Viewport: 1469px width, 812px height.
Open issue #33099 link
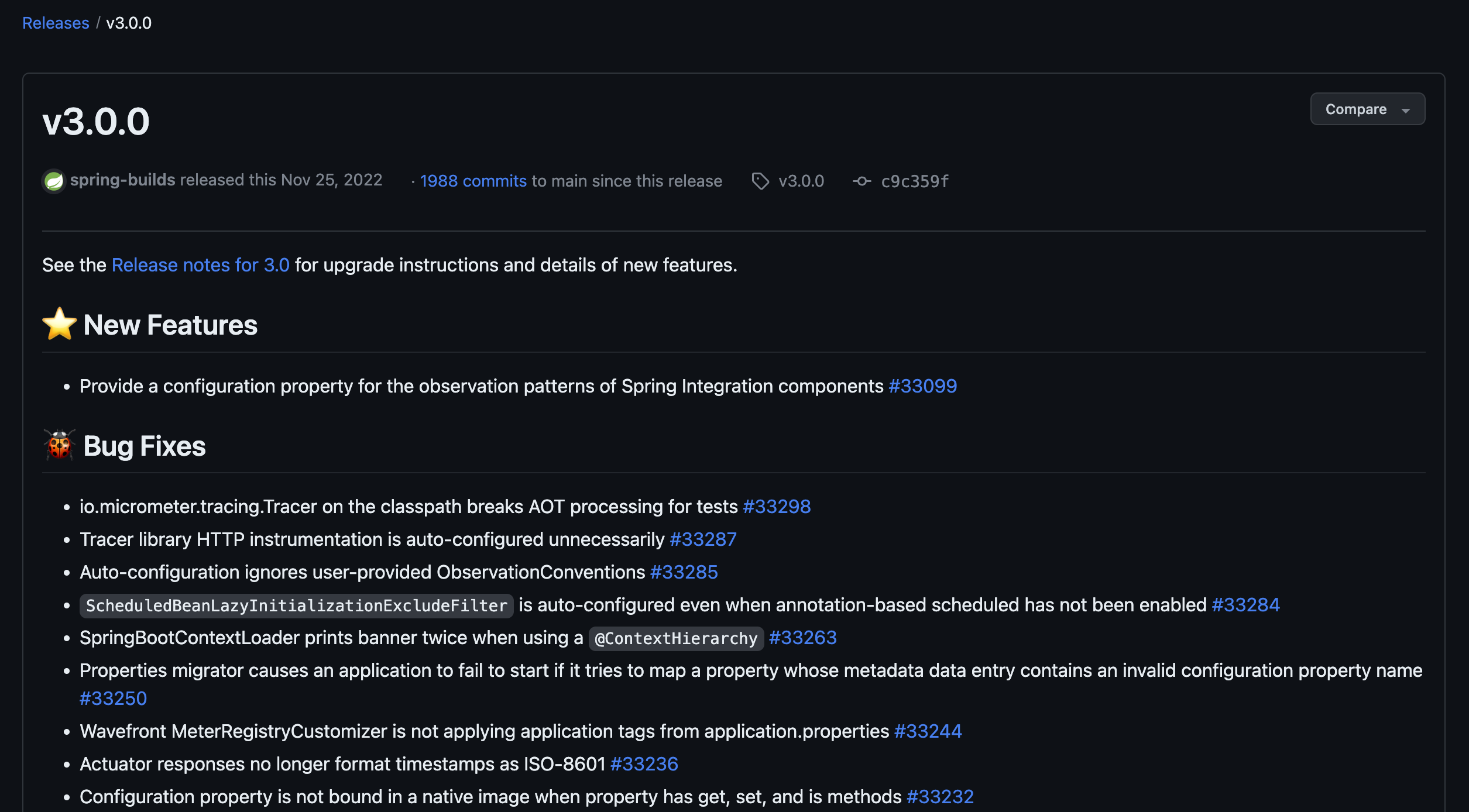pyautogui.click(x=922, y=386)
